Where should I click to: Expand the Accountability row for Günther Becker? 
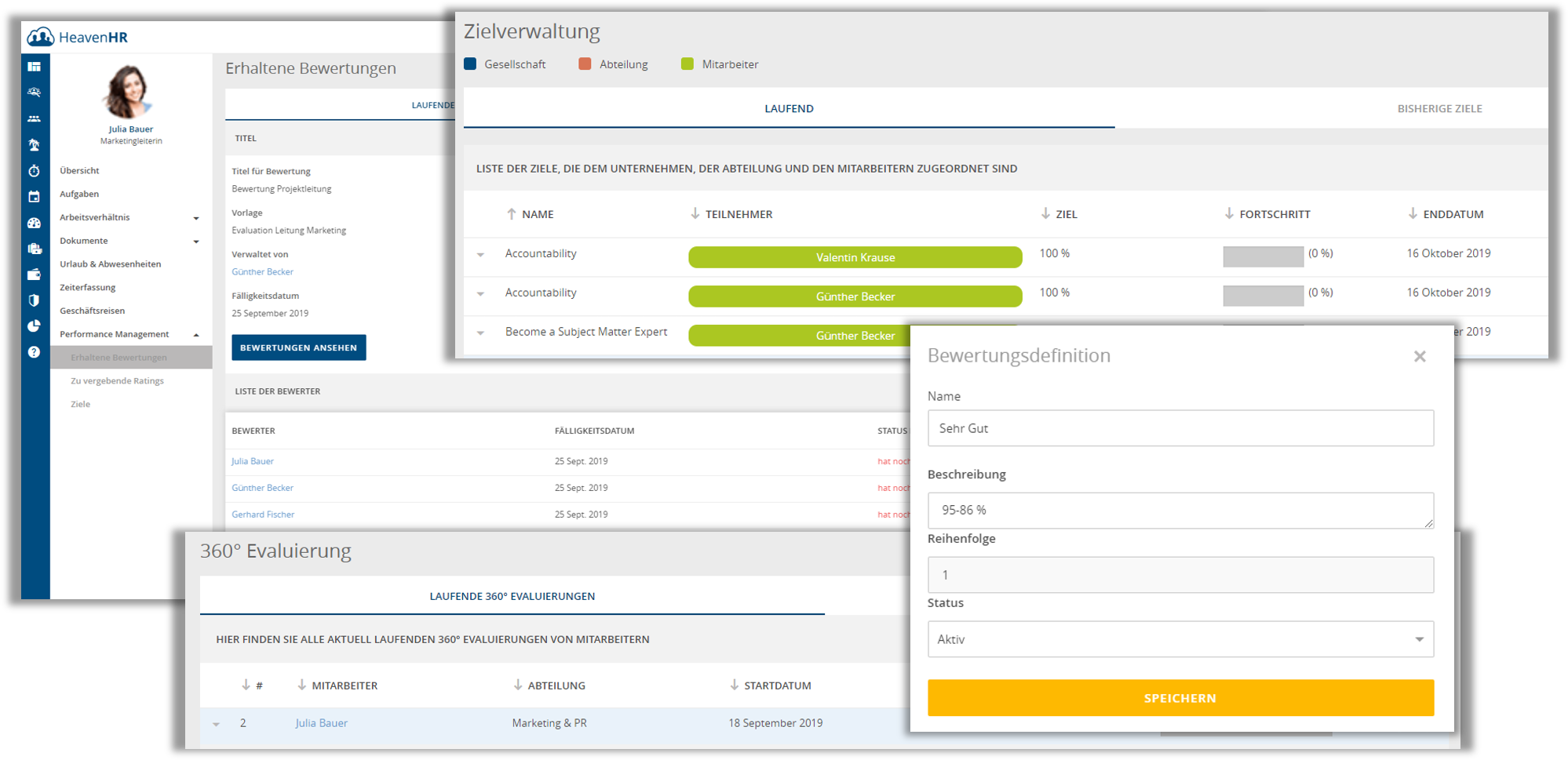pyautogui.click(x=480, y=294)
